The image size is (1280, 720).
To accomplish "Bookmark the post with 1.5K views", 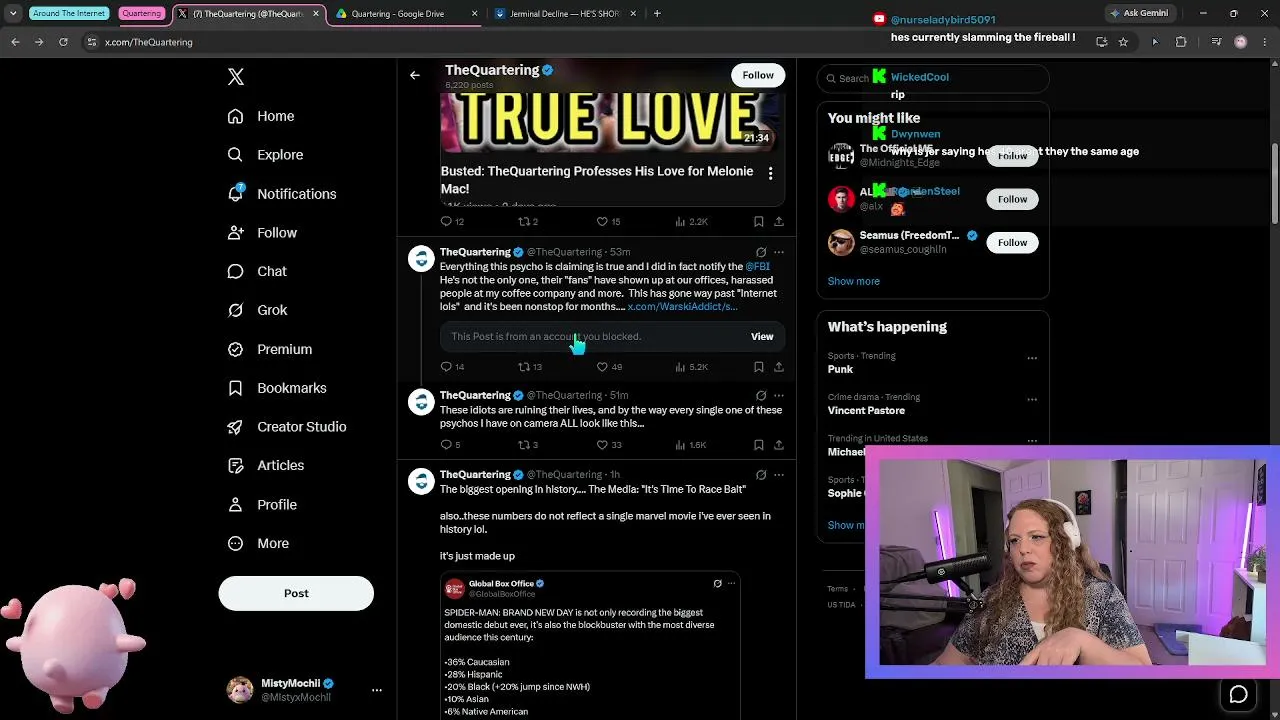I will pos(759,445).
